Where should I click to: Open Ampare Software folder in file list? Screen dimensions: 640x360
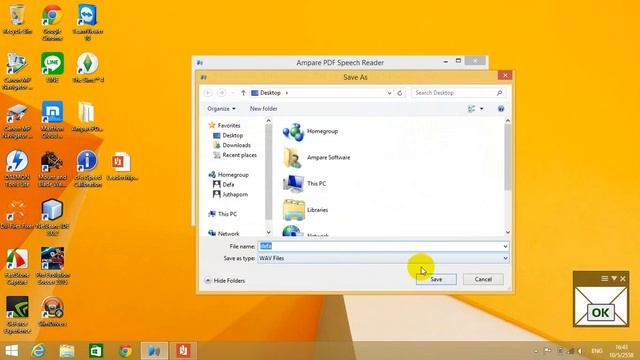(316, 158)
